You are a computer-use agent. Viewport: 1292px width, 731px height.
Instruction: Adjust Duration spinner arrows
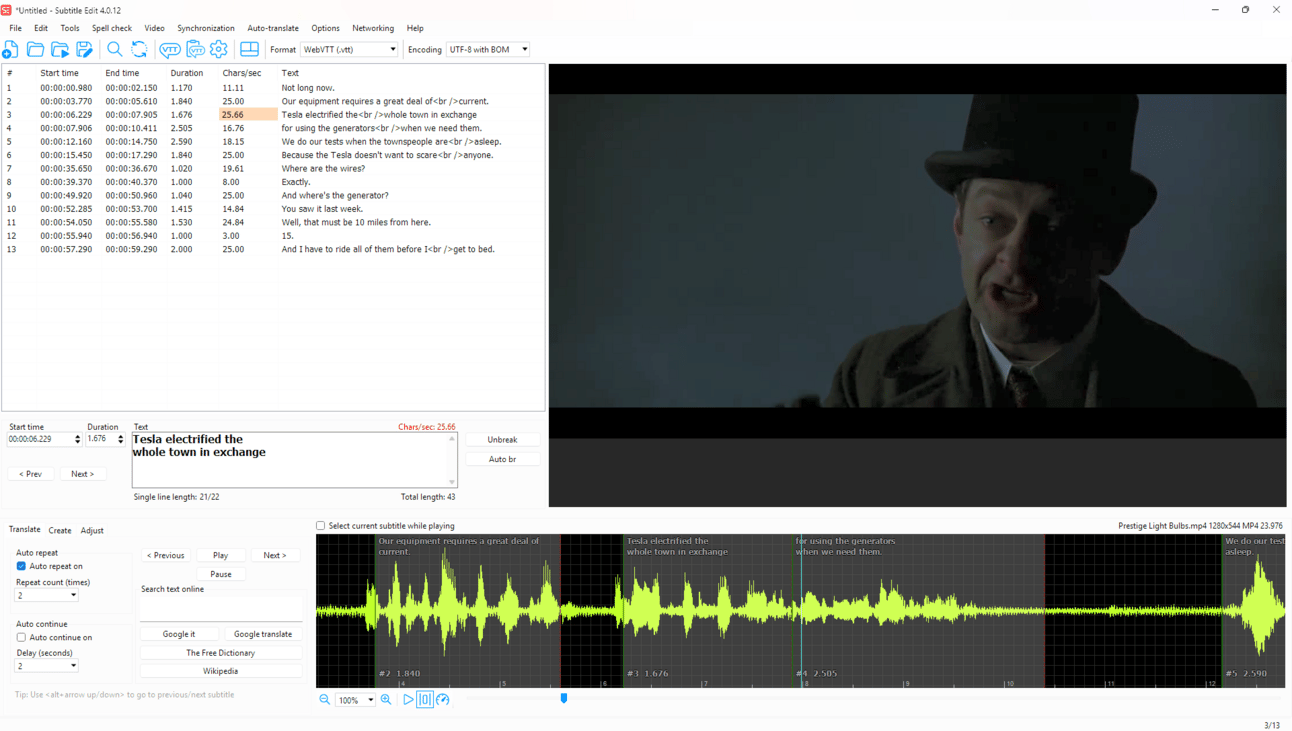[x=121, y=439]
